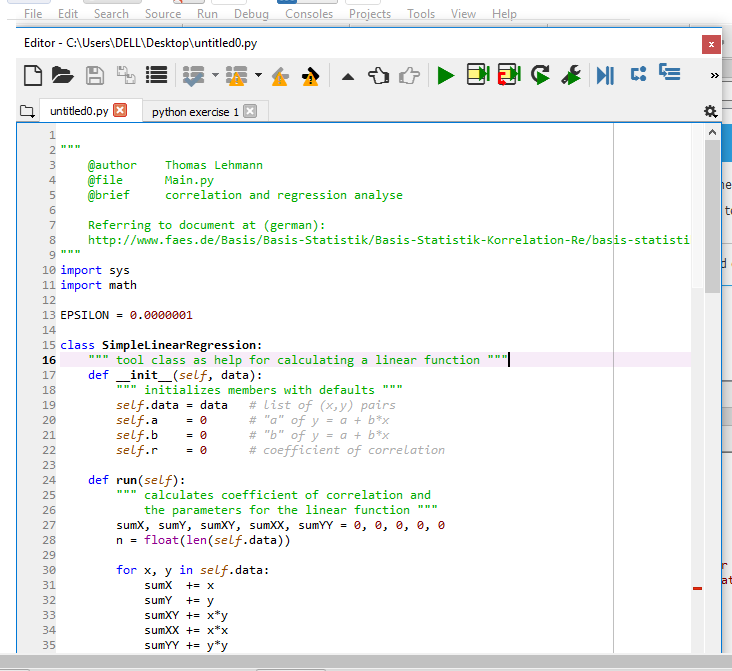732x671 pixels.
Task: Click 'n = float(len(self.data))' line
Action: 203,540
